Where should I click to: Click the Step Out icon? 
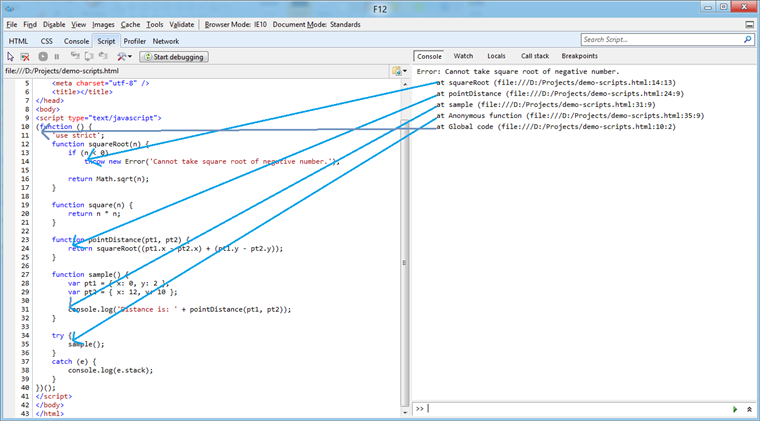102,57
